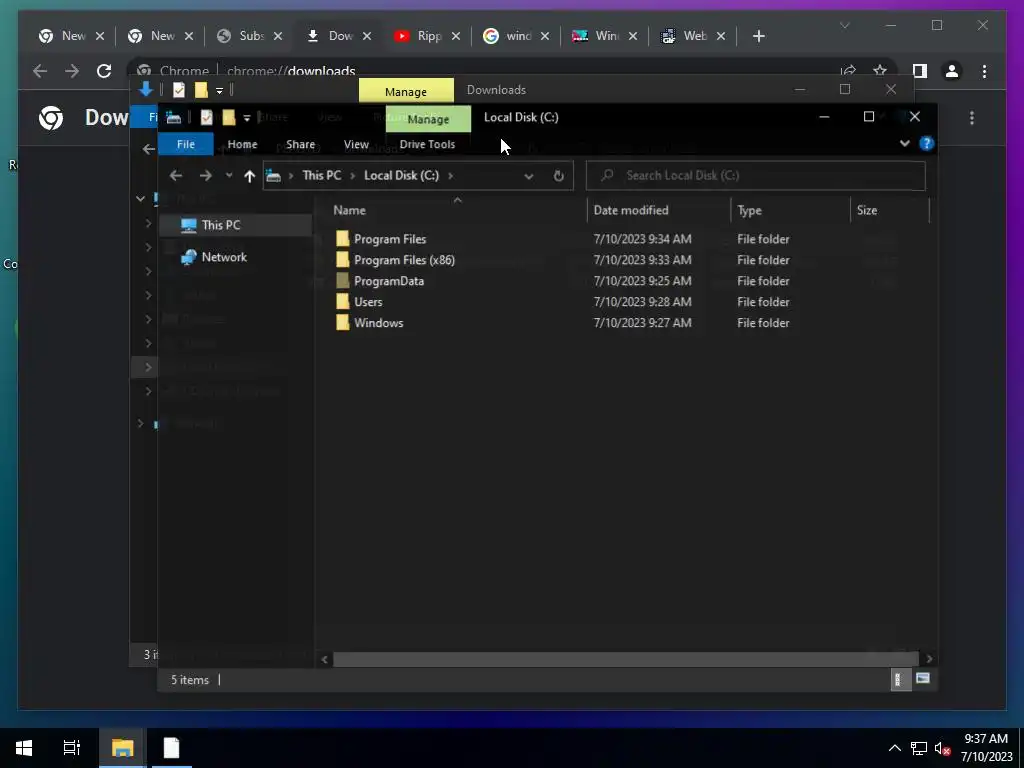The width and height of the screenshot is (1024, 768).
Task: Click Properties icon in Downloads window toolbar
Action: coord(178,90)
